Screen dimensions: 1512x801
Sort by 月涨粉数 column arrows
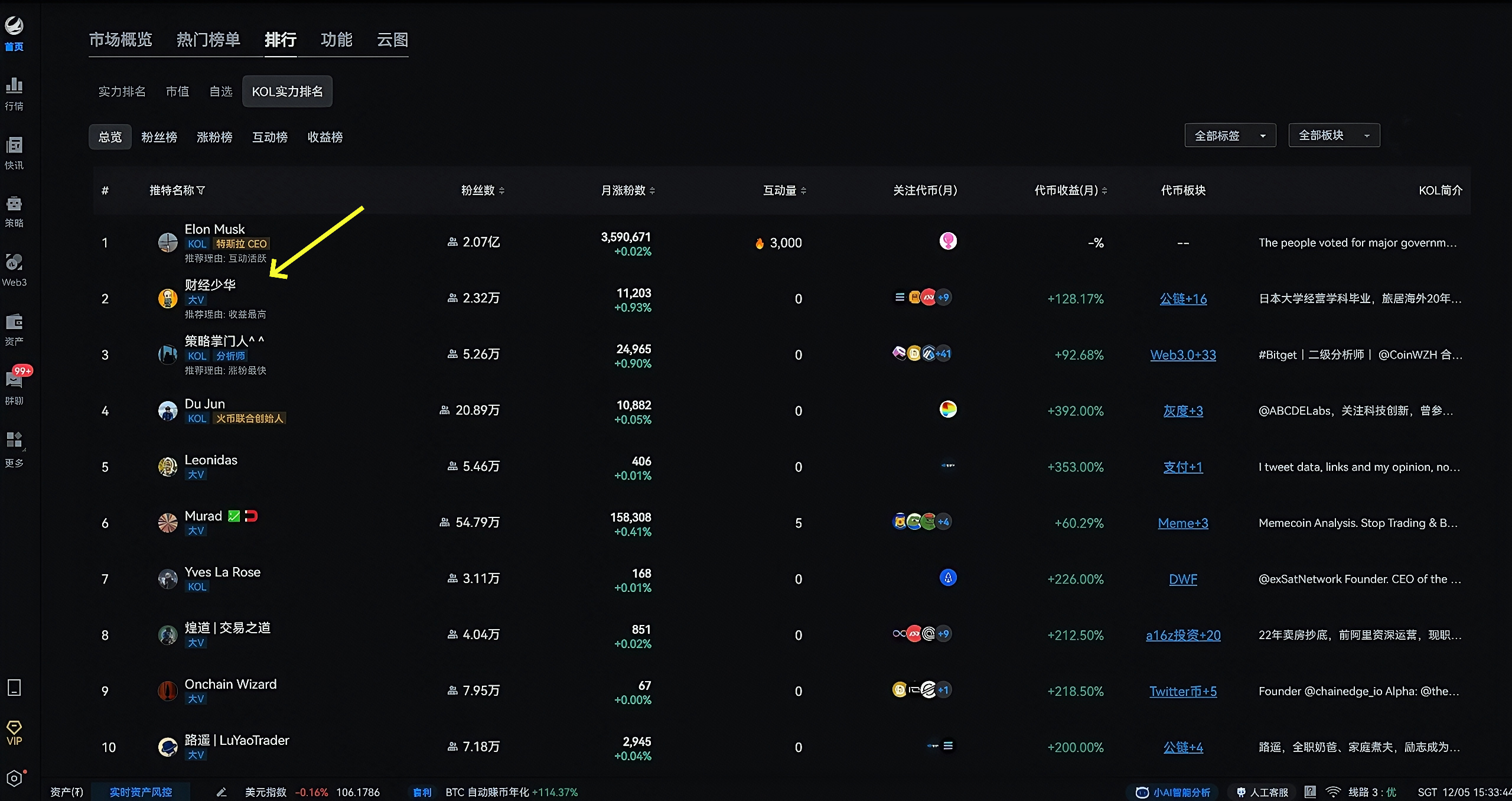pyautogui.click(x=652, y=191)
